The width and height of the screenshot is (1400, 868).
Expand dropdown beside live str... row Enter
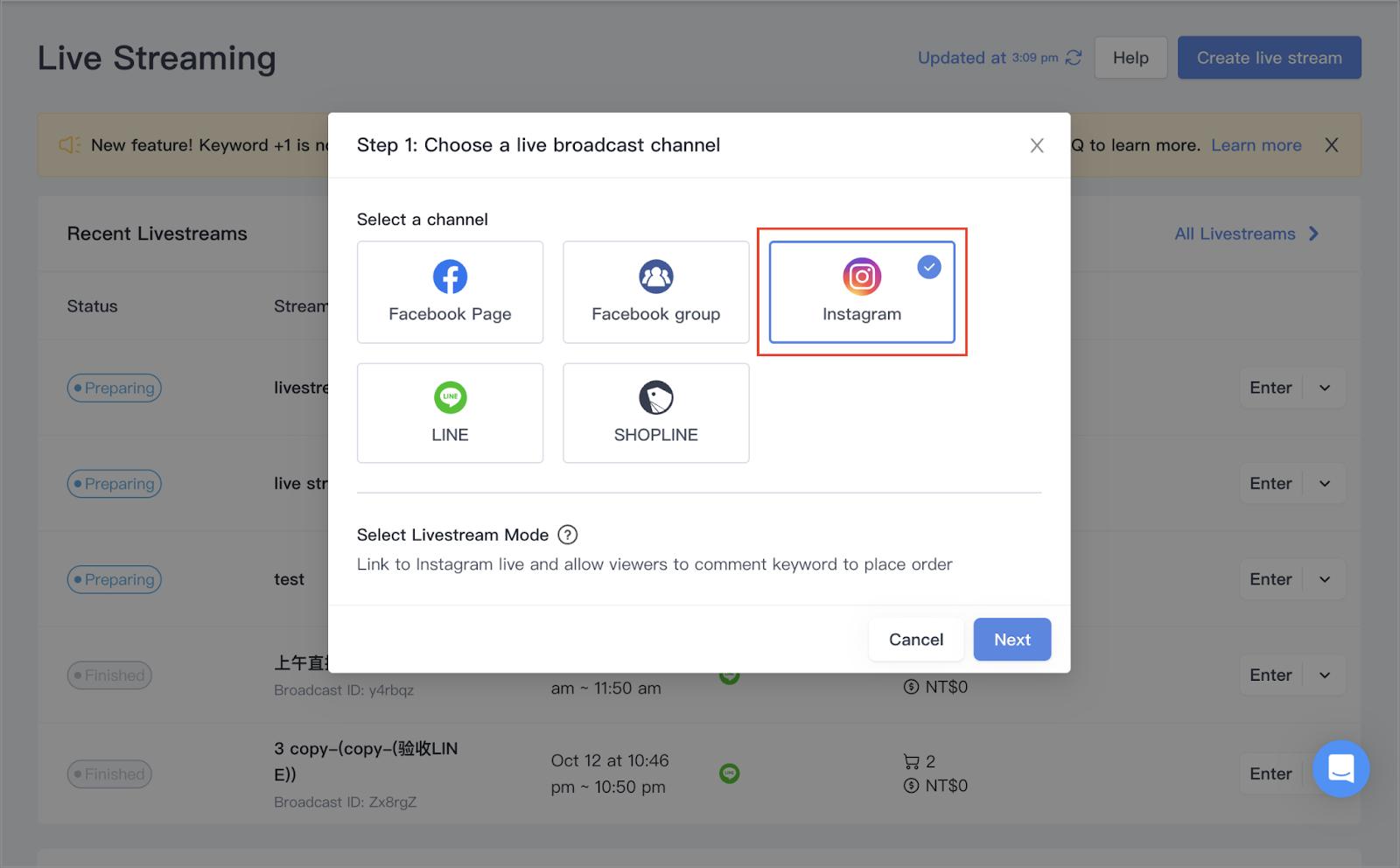tap(1325, 484)
